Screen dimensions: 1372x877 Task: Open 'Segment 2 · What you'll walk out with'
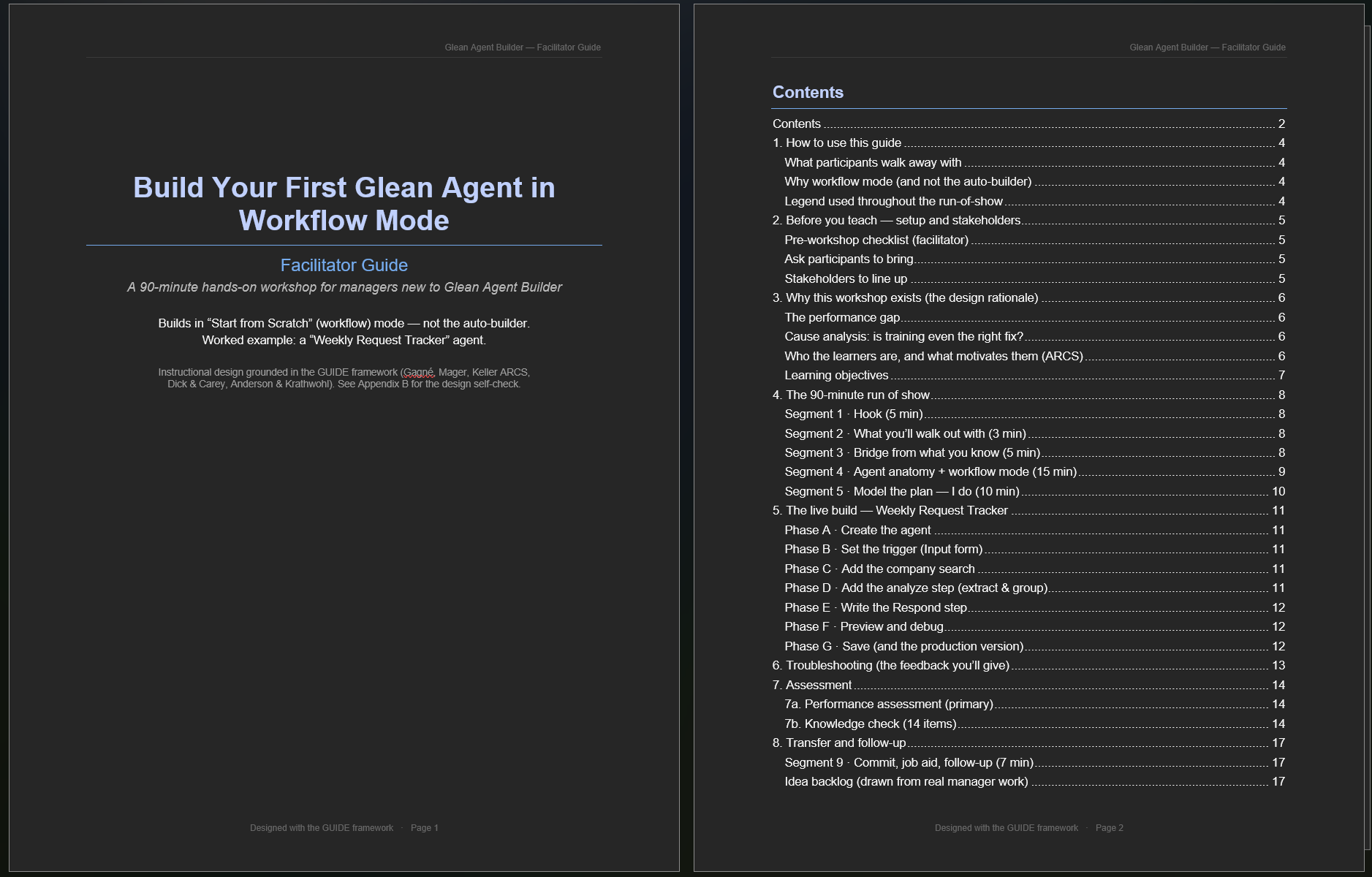[1034, 433]
